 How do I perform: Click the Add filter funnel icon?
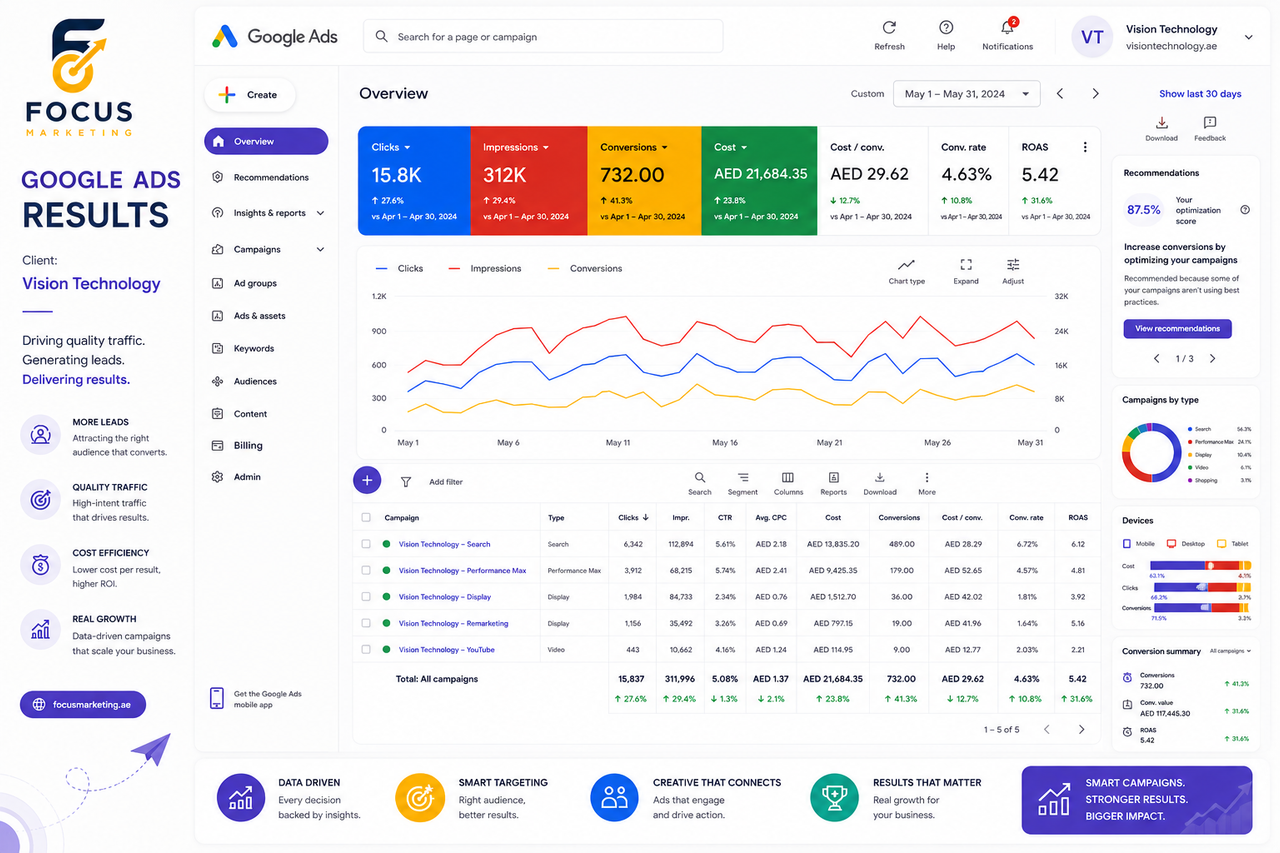pyautogui.click(x=406, y=482)
